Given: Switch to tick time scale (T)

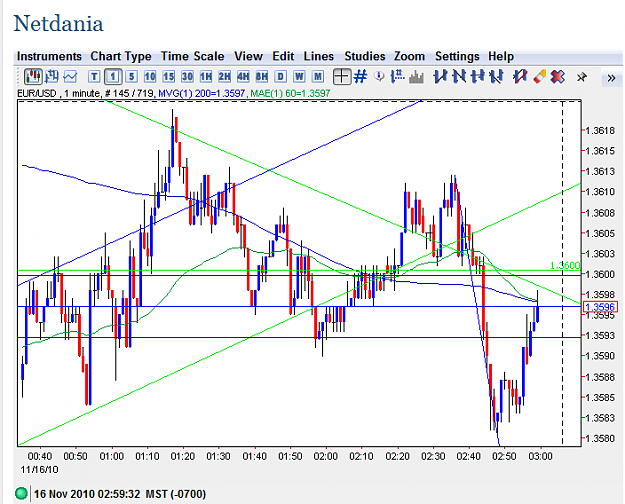Looking at the screenshot, I should (94, 76).
